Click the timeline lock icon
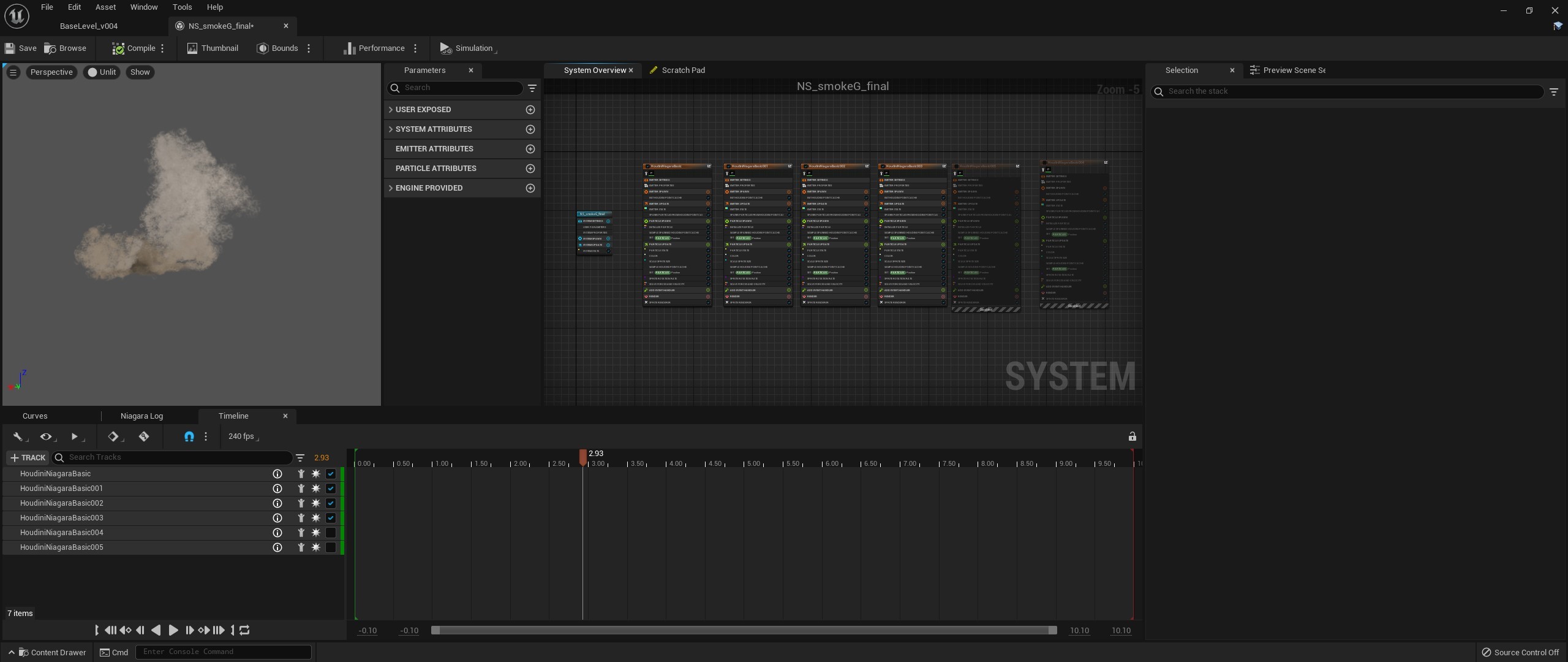Image resolution: width=1568 pixels, height=662 pixels. pos(1132,436)
